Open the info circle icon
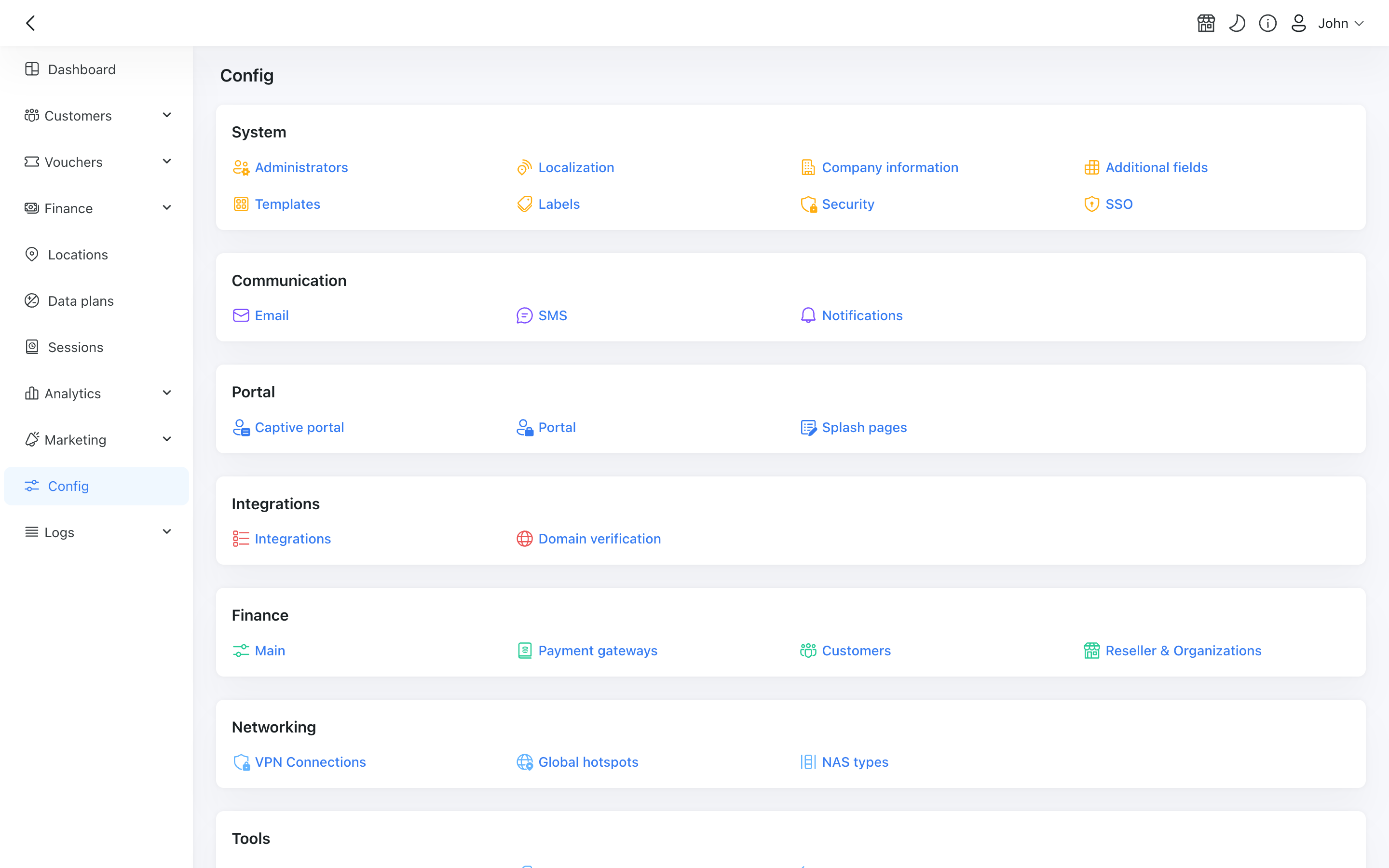Viewport: 1389px width, 868px height. click(x=1268, y=23)
